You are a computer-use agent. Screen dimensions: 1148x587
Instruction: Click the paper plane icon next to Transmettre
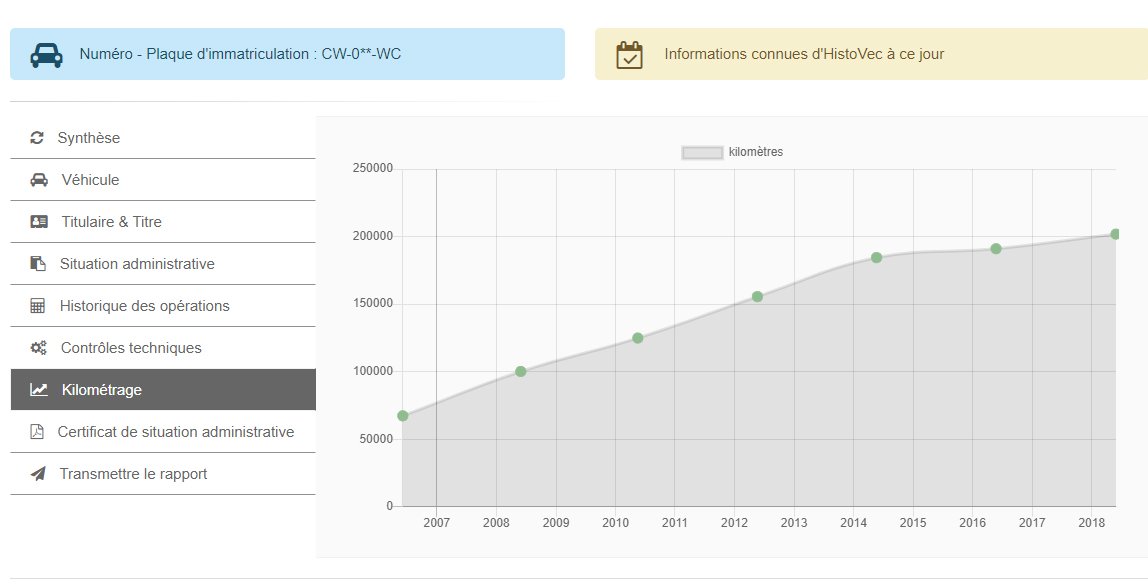tap(37, 474)
